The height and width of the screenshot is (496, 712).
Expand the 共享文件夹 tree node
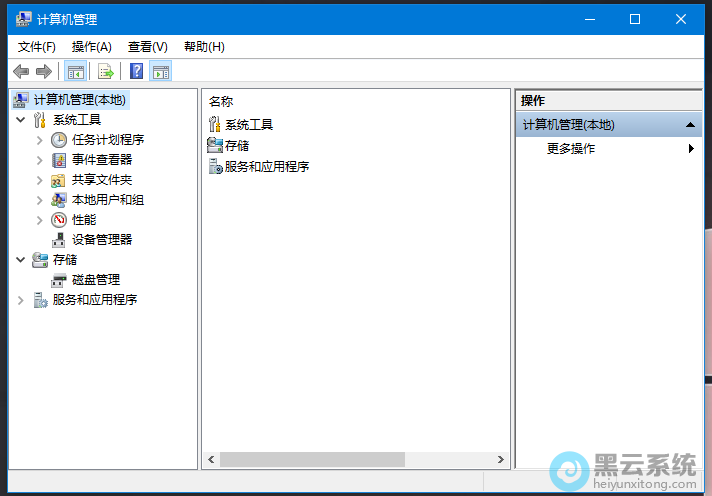click(40, 180)
